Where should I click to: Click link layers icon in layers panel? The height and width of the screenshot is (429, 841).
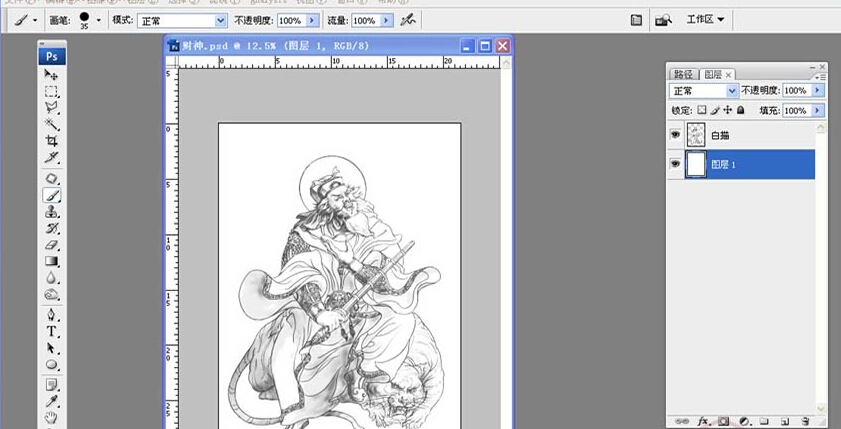point(682,421)
